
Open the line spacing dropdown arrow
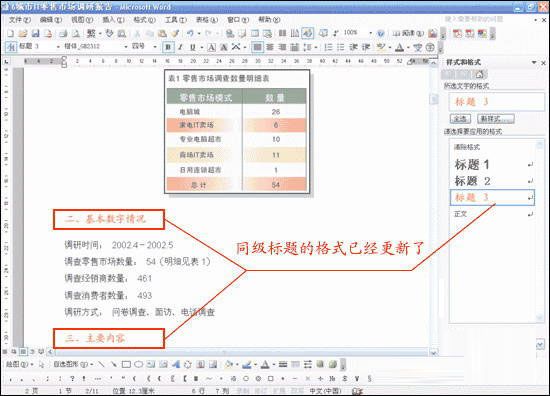click(x=316, y=47)
